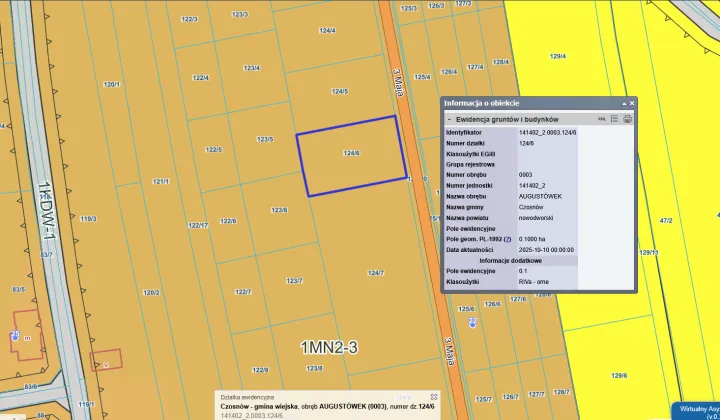Select the nowodworski county value

coord(535,218)
